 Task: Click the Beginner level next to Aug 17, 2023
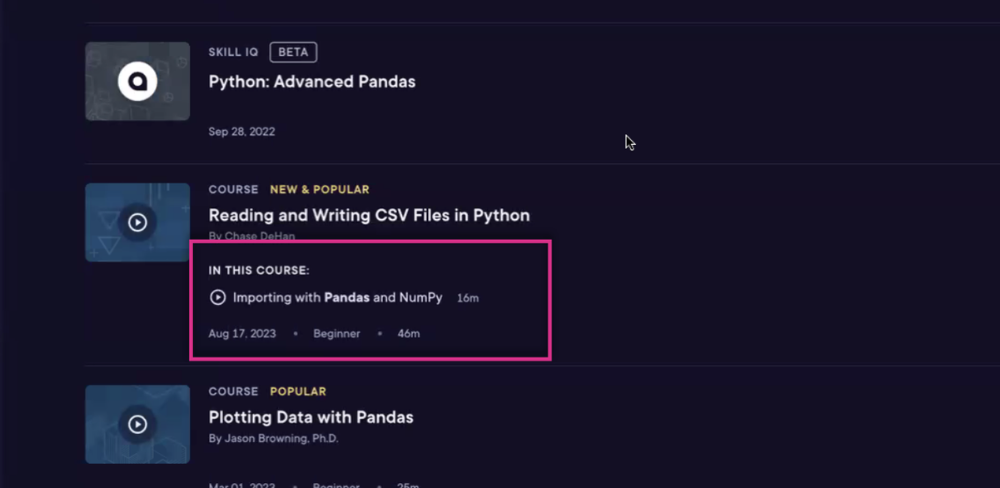point(336,333)
